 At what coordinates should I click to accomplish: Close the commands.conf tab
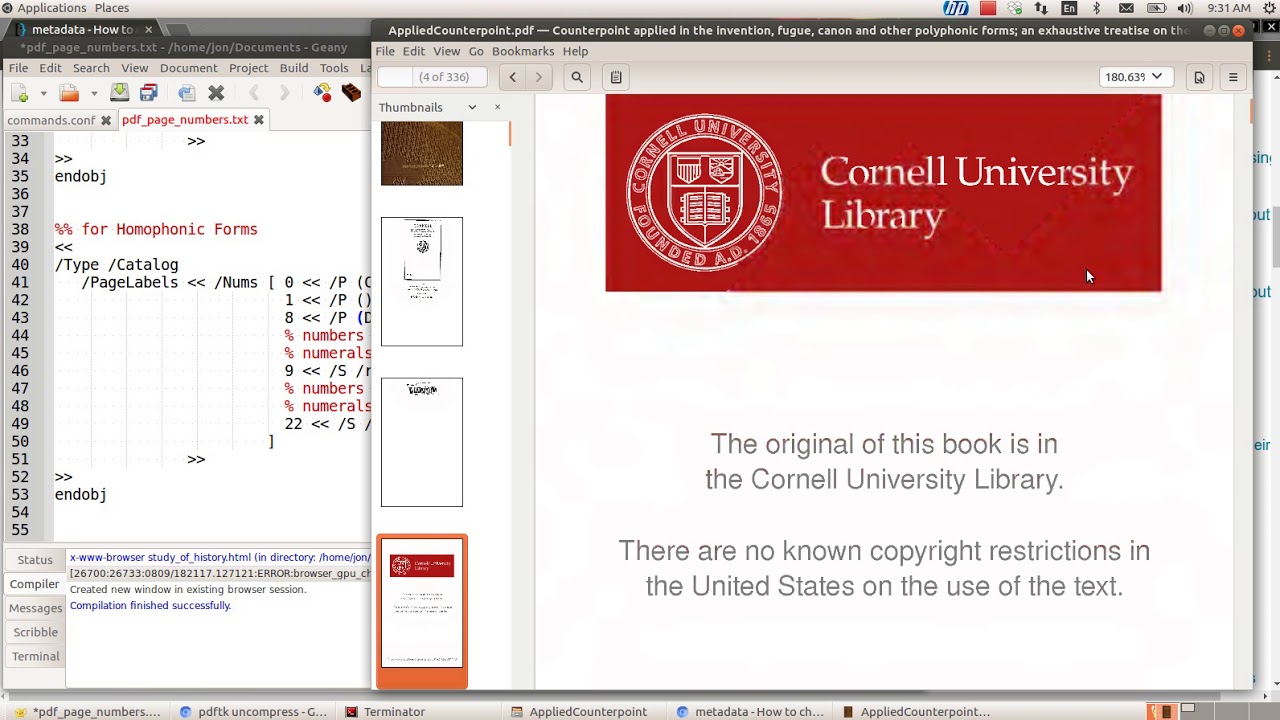click(x=106, y=120)
